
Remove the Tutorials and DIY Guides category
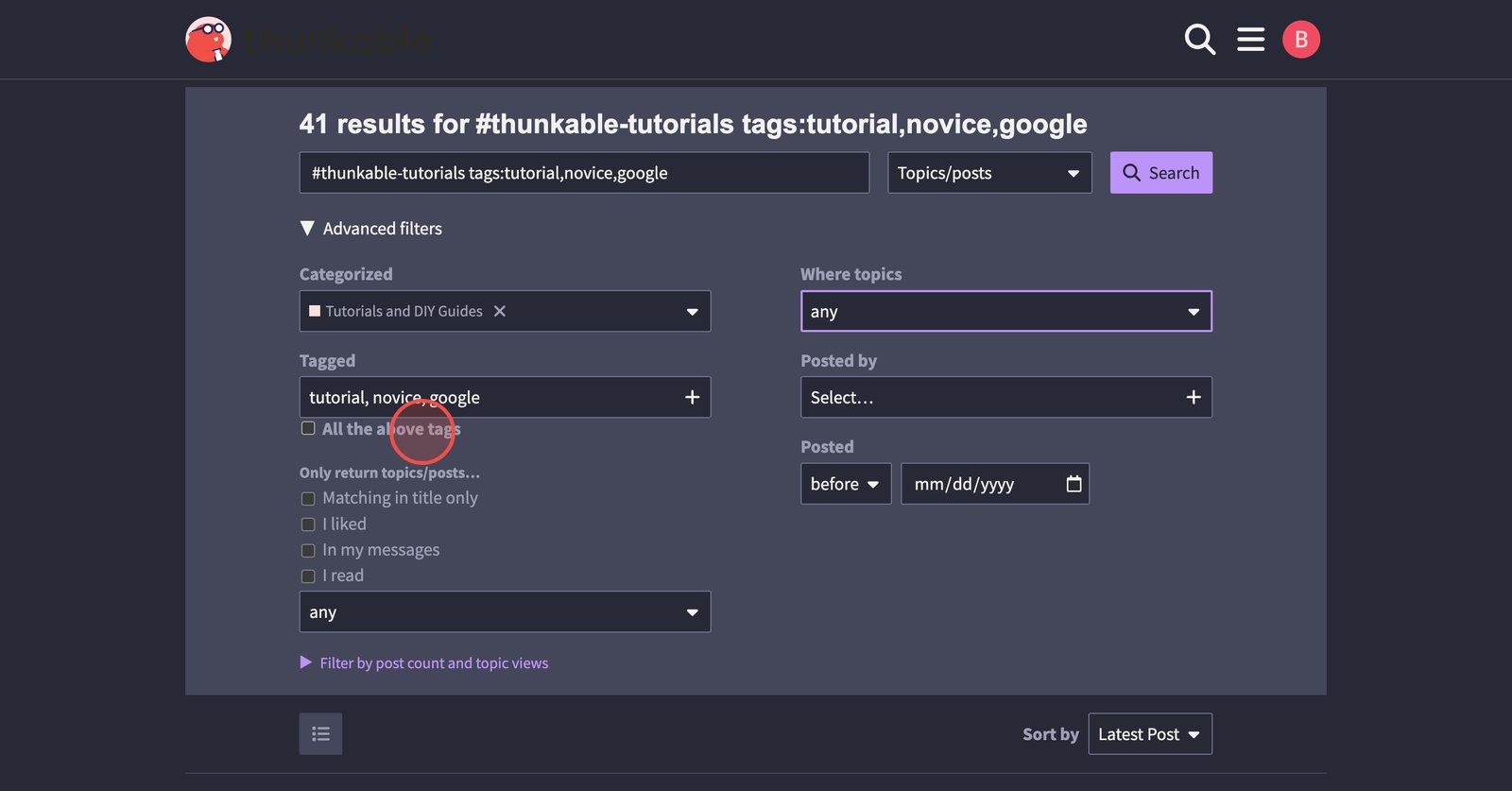coord(500,311)
